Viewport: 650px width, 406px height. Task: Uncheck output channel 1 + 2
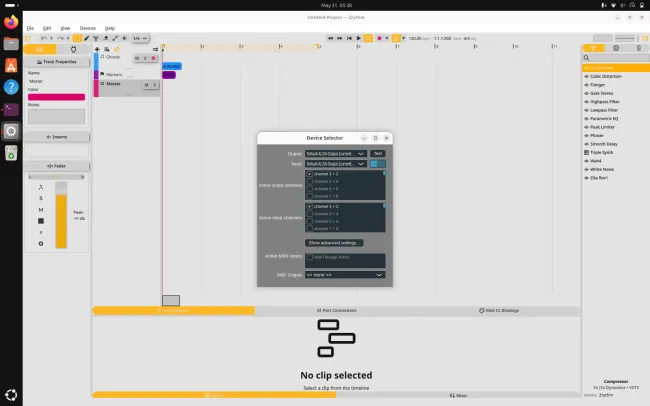[x=309, y=174]
